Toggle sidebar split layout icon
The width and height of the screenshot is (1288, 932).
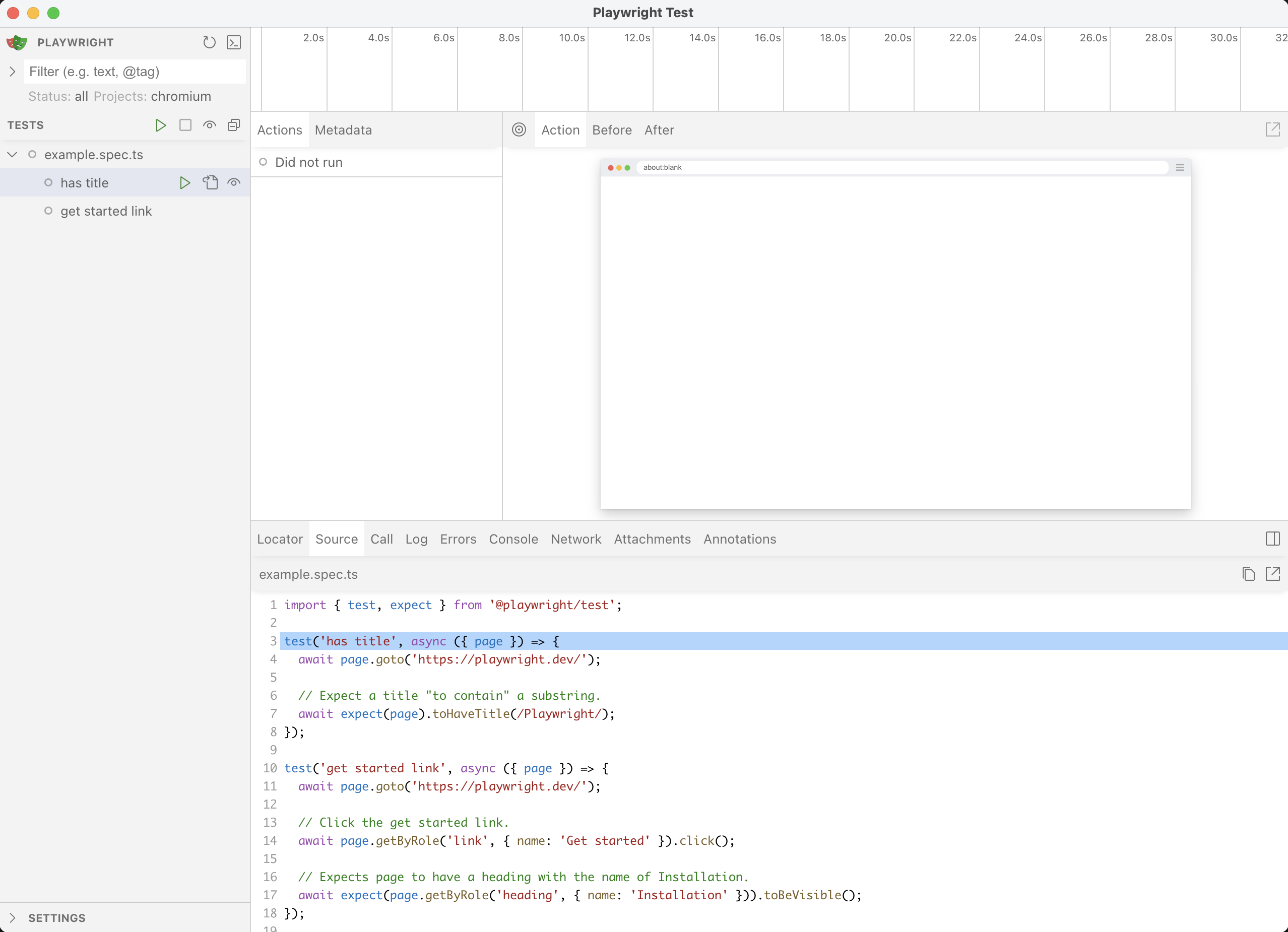click(x=1272, y=539)
